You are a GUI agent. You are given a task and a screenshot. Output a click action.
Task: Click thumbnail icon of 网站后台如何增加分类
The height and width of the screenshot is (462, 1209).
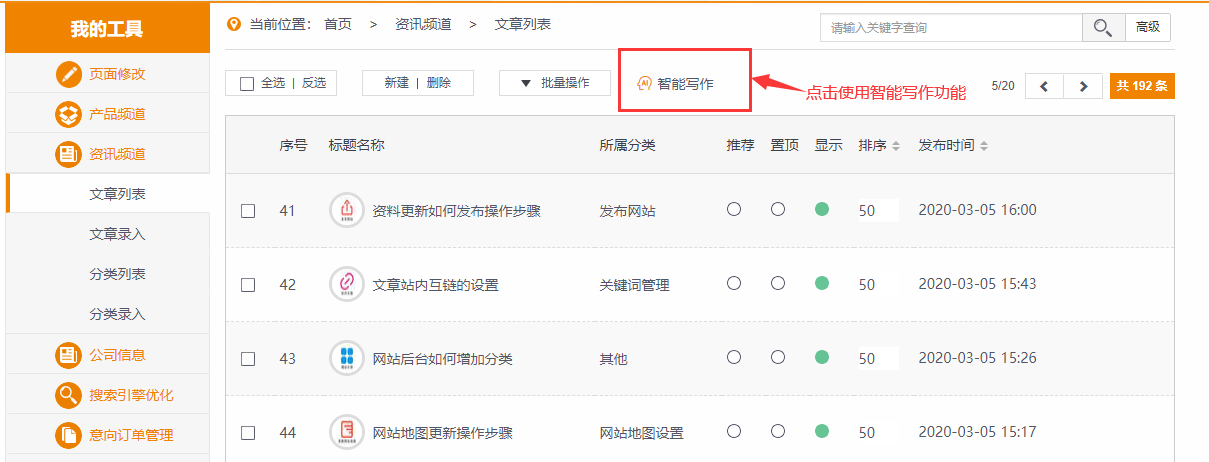[347, 358]
